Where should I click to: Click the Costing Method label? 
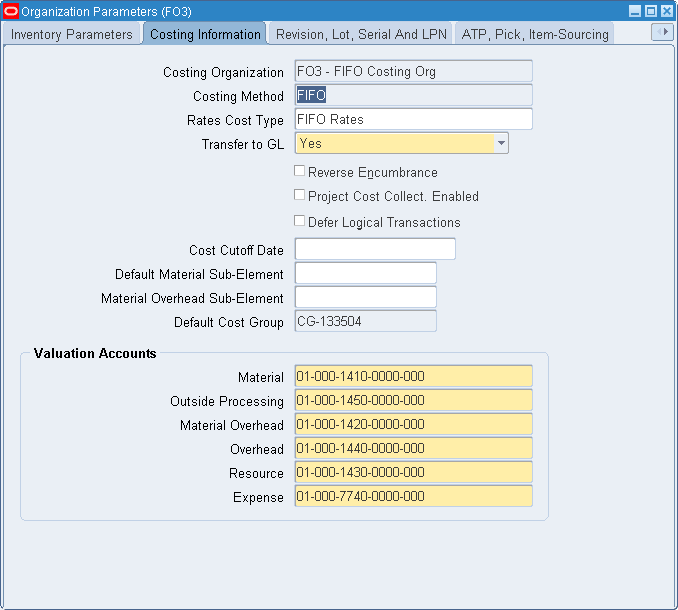238,96
